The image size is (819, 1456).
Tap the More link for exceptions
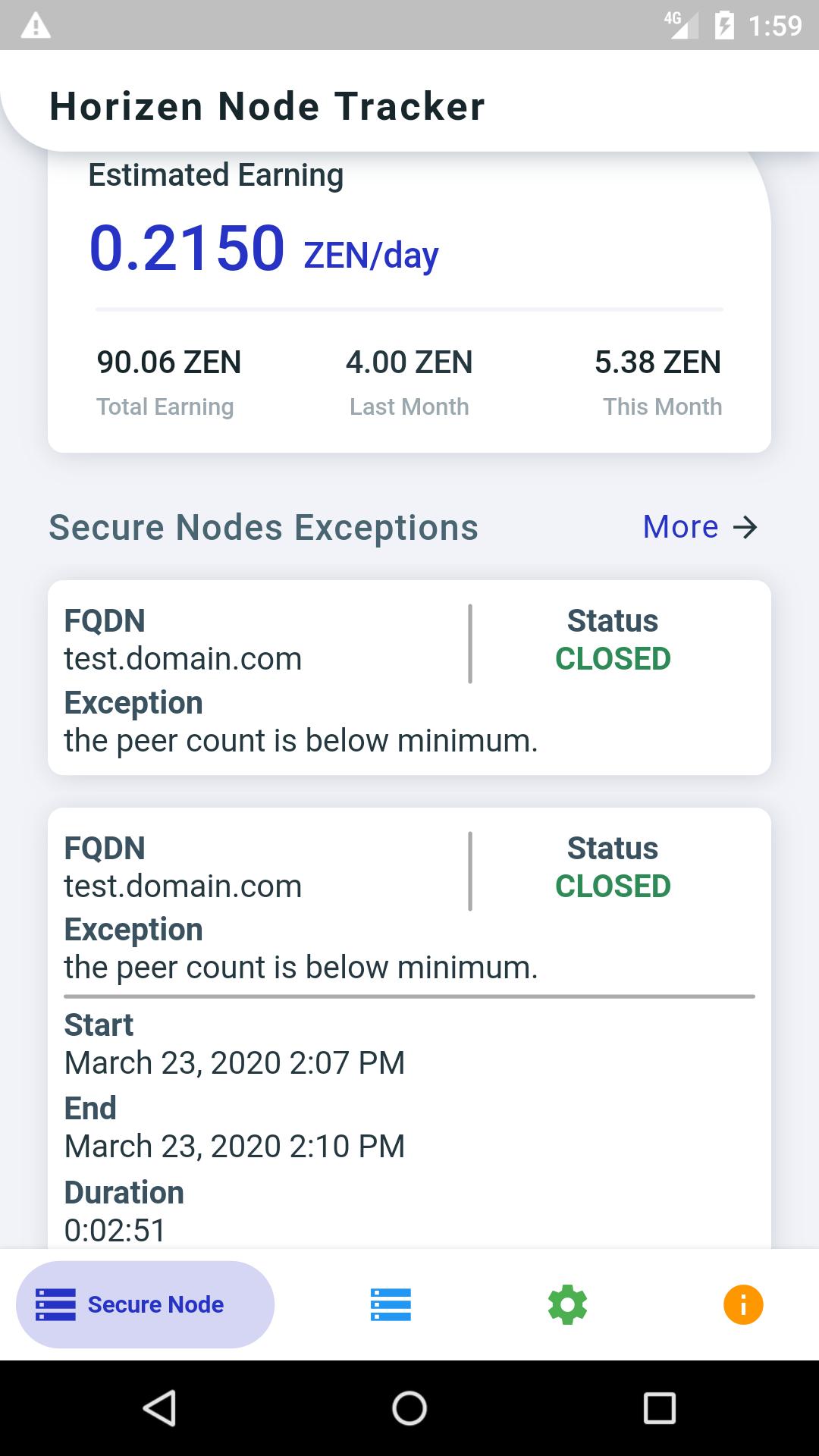click(680, 527)
